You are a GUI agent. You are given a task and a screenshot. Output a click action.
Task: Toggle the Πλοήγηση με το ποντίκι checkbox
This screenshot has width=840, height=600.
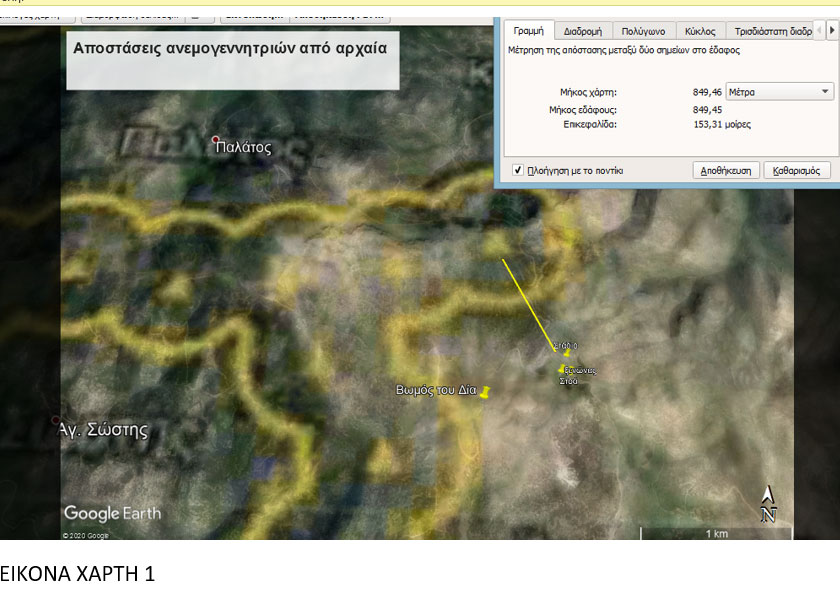point(517,170)
